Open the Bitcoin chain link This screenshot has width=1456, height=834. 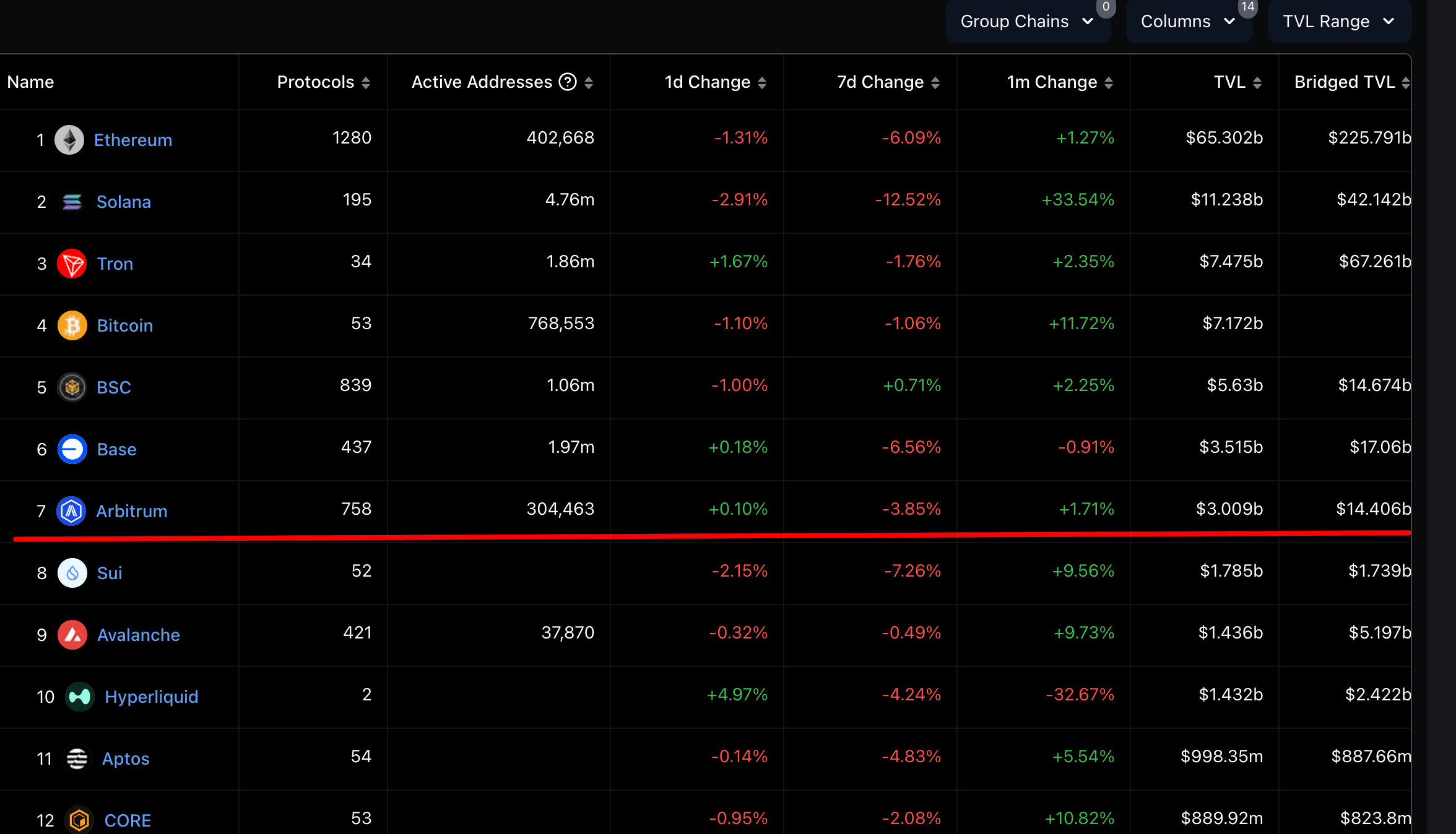[x=125, y=325]
